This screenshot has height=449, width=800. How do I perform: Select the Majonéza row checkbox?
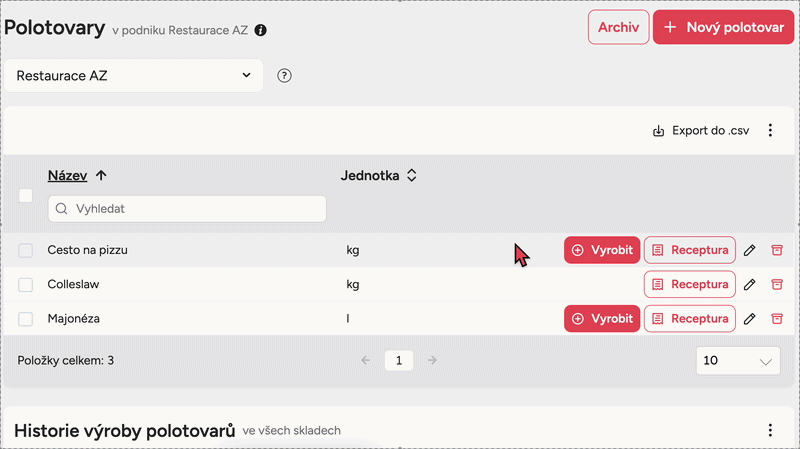[26, 319]
